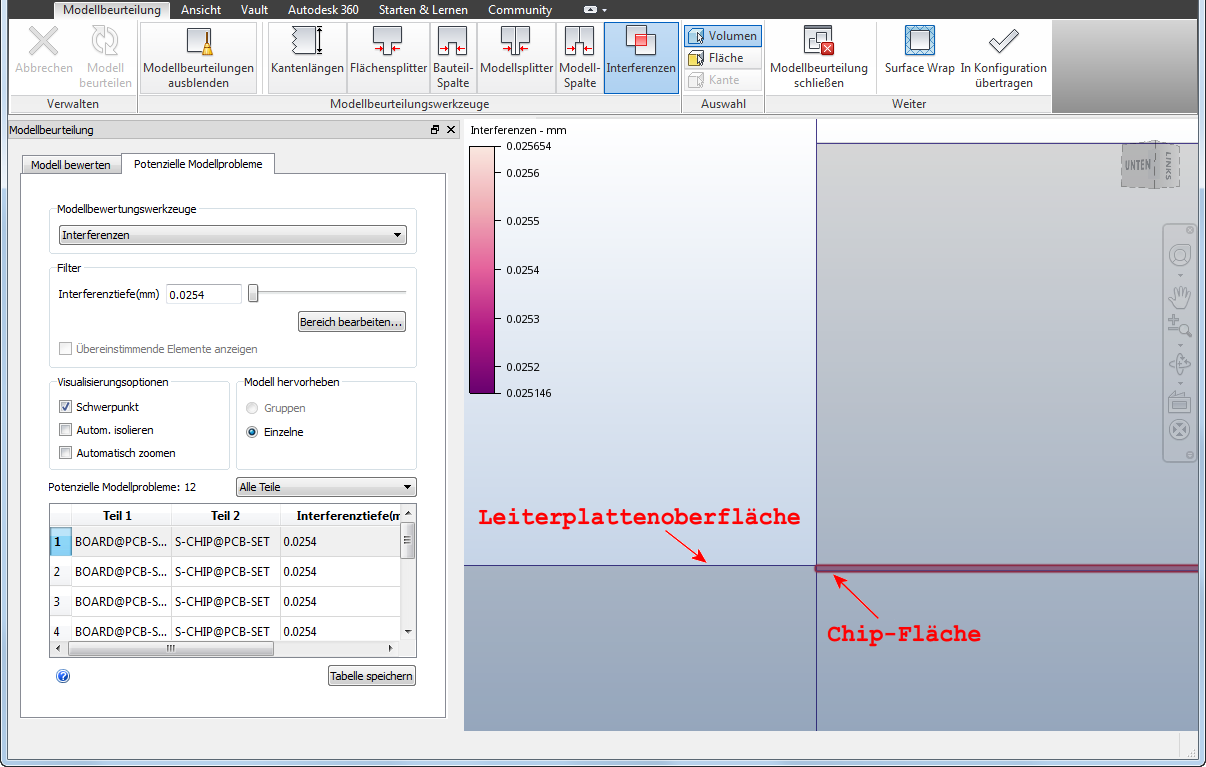Toggle the Schwerpunkt checkbox
1206x767 pixels.
click(x=66, y=407)
